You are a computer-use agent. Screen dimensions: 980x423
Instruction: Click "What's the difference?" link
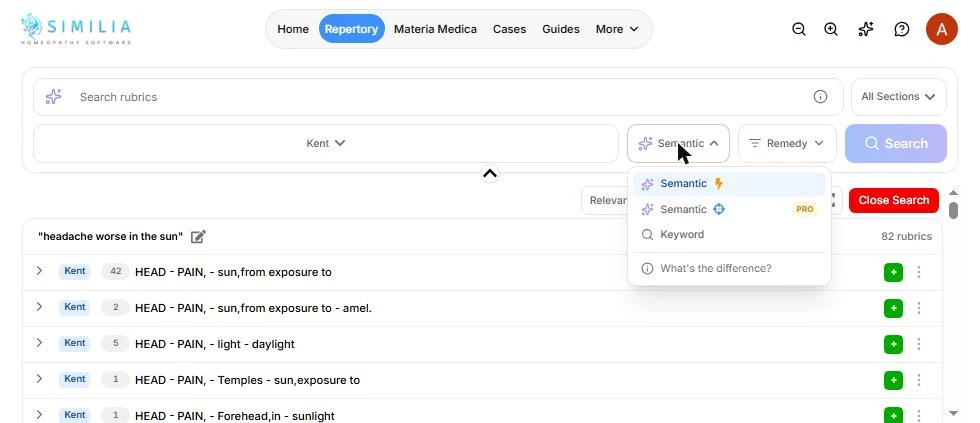[x=716, y=269]
